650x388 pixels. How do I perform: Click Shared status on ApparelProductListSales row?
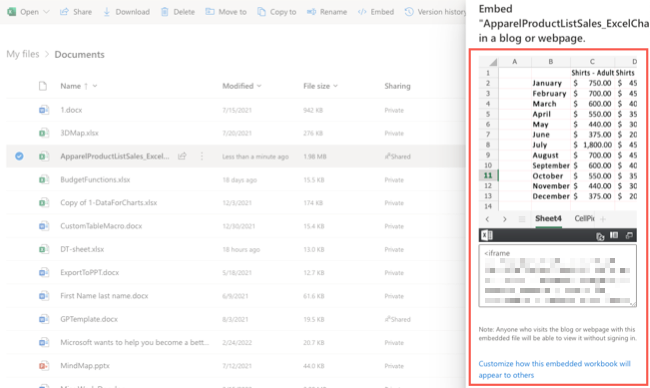(398, 156)
